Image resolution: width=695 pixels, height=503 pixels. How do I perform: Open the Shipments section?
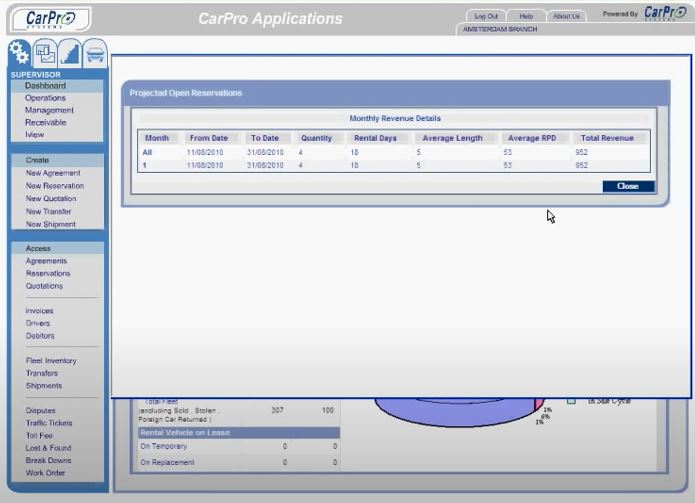point(44,386)
